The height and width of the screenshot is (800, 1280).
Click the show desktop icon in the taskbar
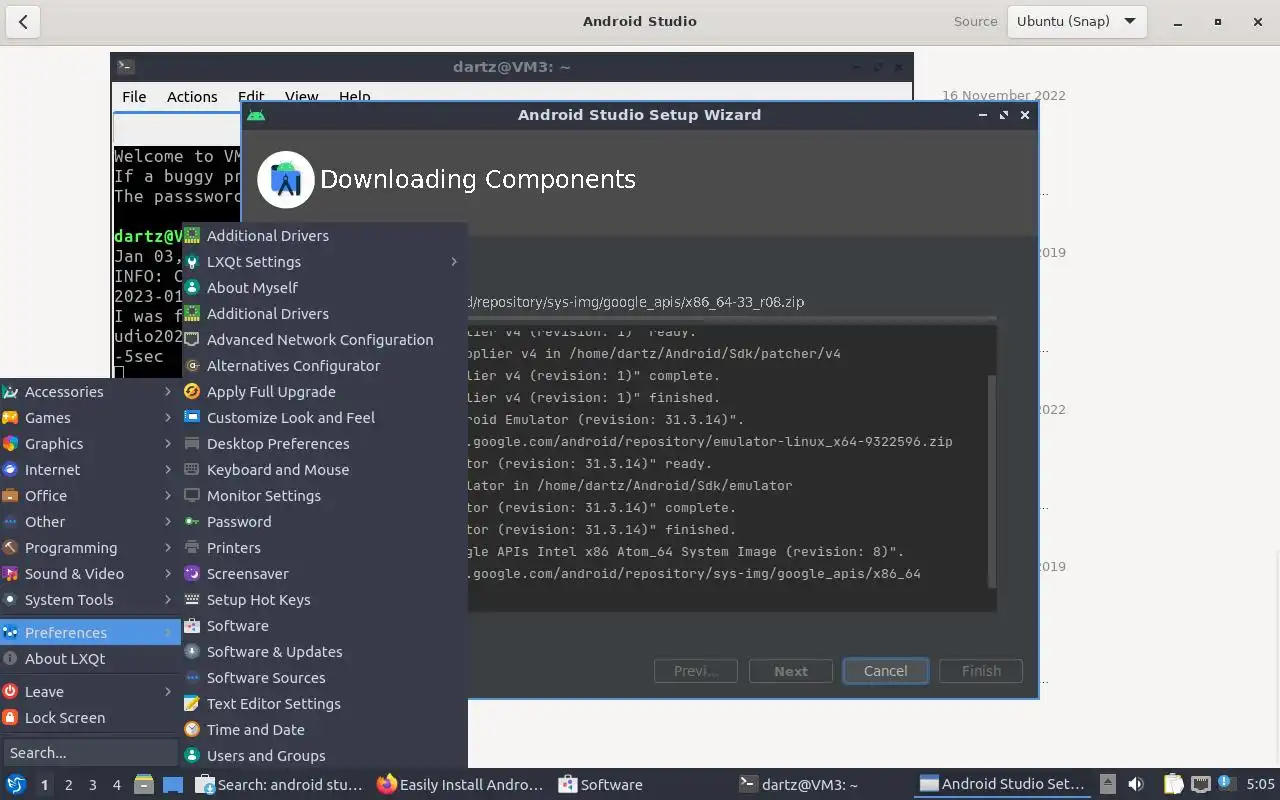[x=173, y=784]
